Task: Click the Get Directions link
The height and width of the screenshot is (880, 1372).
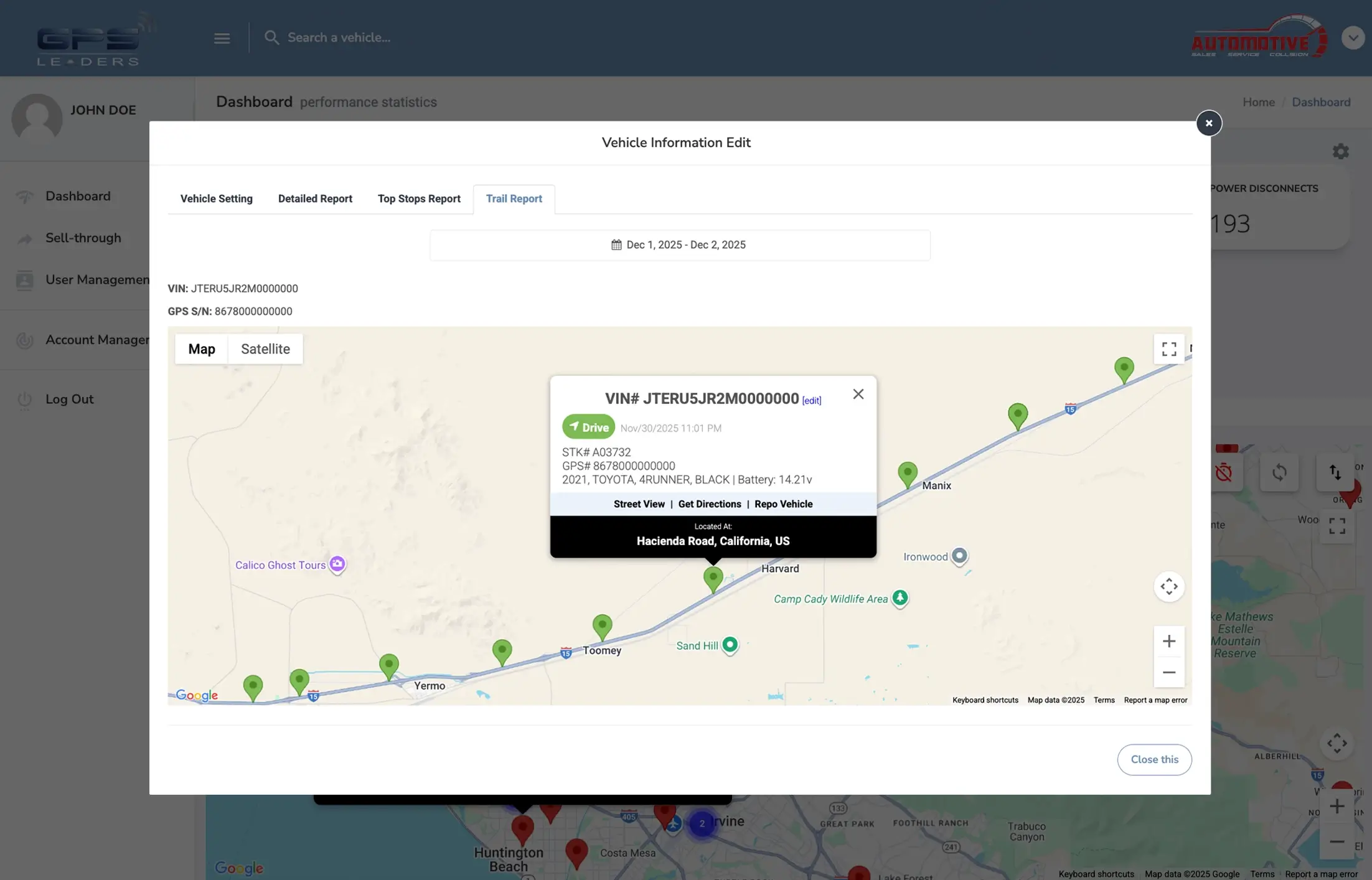Action: [709, 504]
